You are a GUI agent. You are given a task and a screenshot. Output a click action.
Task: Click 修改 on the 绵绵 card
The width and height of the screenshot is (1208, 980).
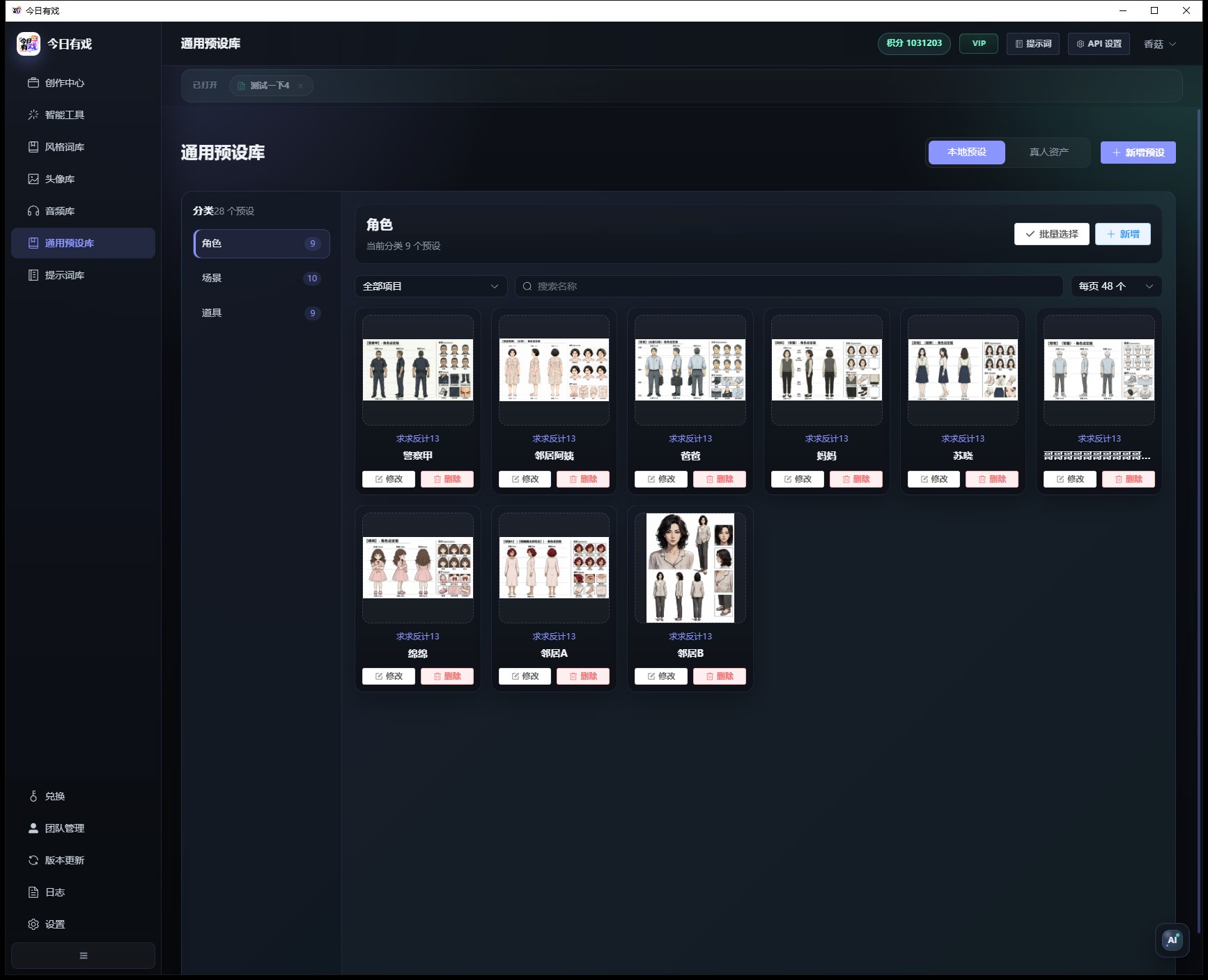pyautogui.click(x=388, y=676)
